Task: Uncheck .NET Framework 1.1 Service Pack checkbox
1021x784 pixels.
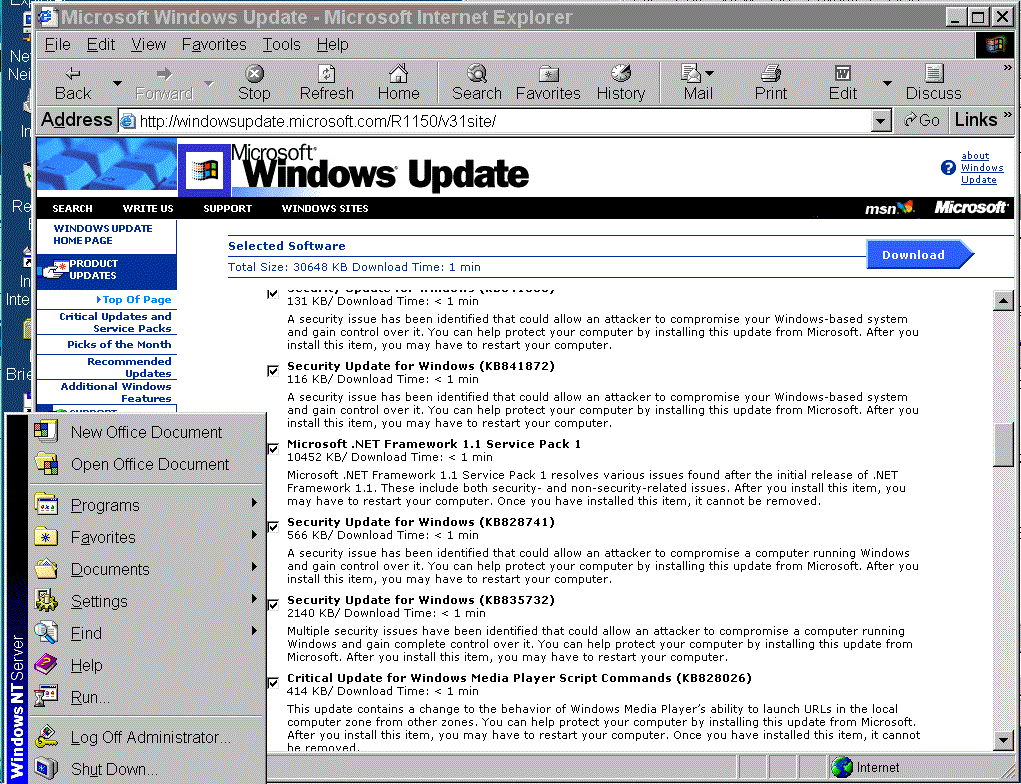Action: pyautogui.click(x=273, y=449)
